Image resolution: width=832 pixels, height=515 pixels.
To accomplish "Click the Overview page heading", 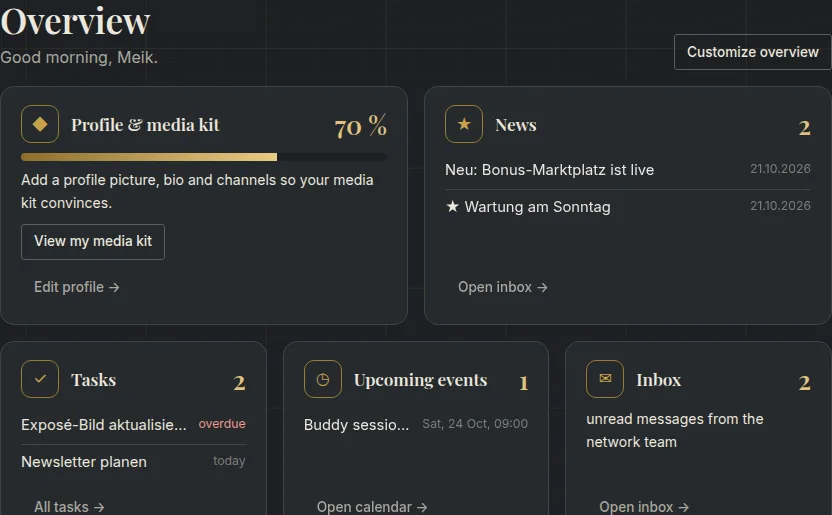I will click(75, 21).
